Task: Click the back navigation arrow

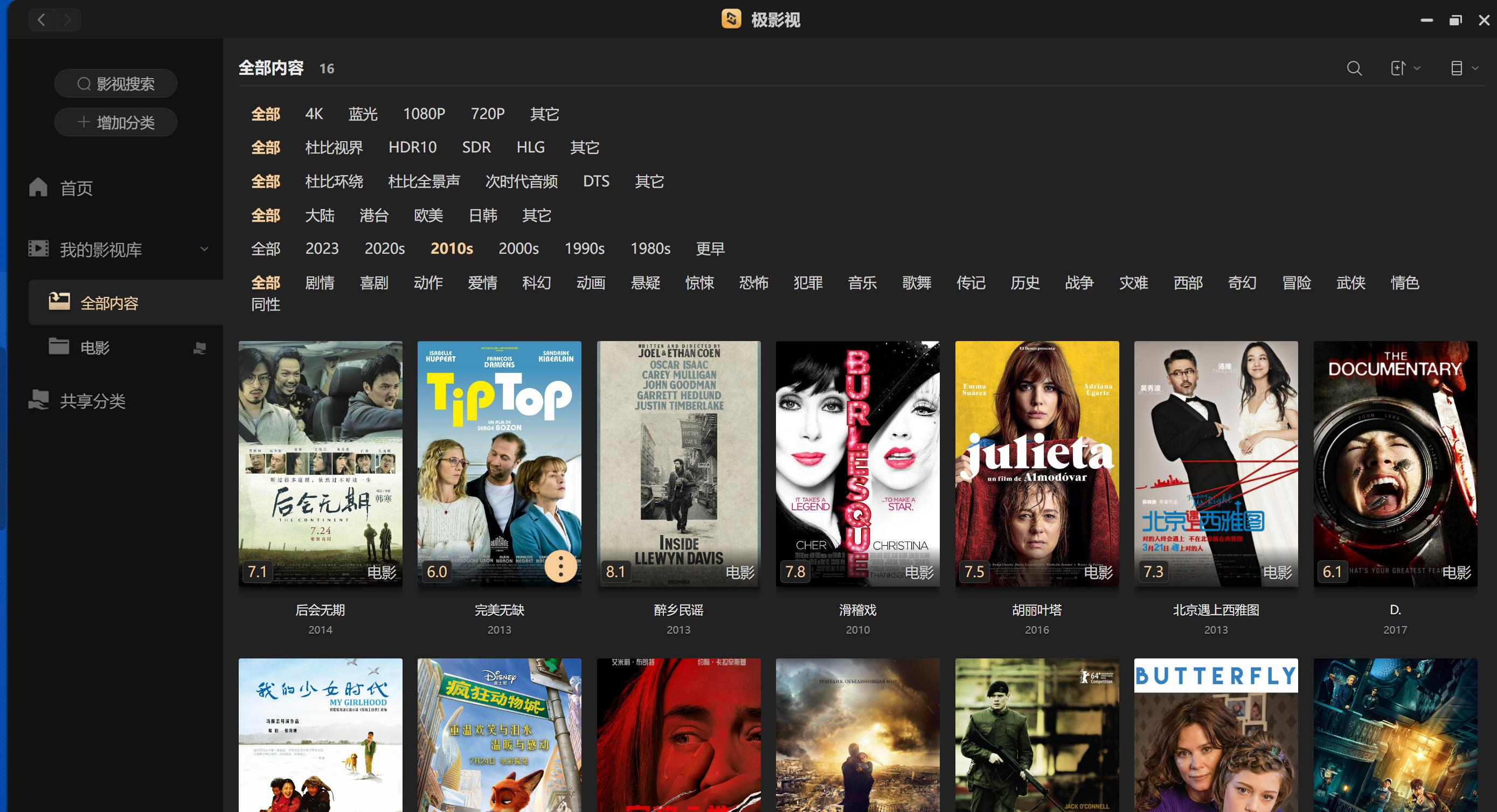Action: coord(41,20)
